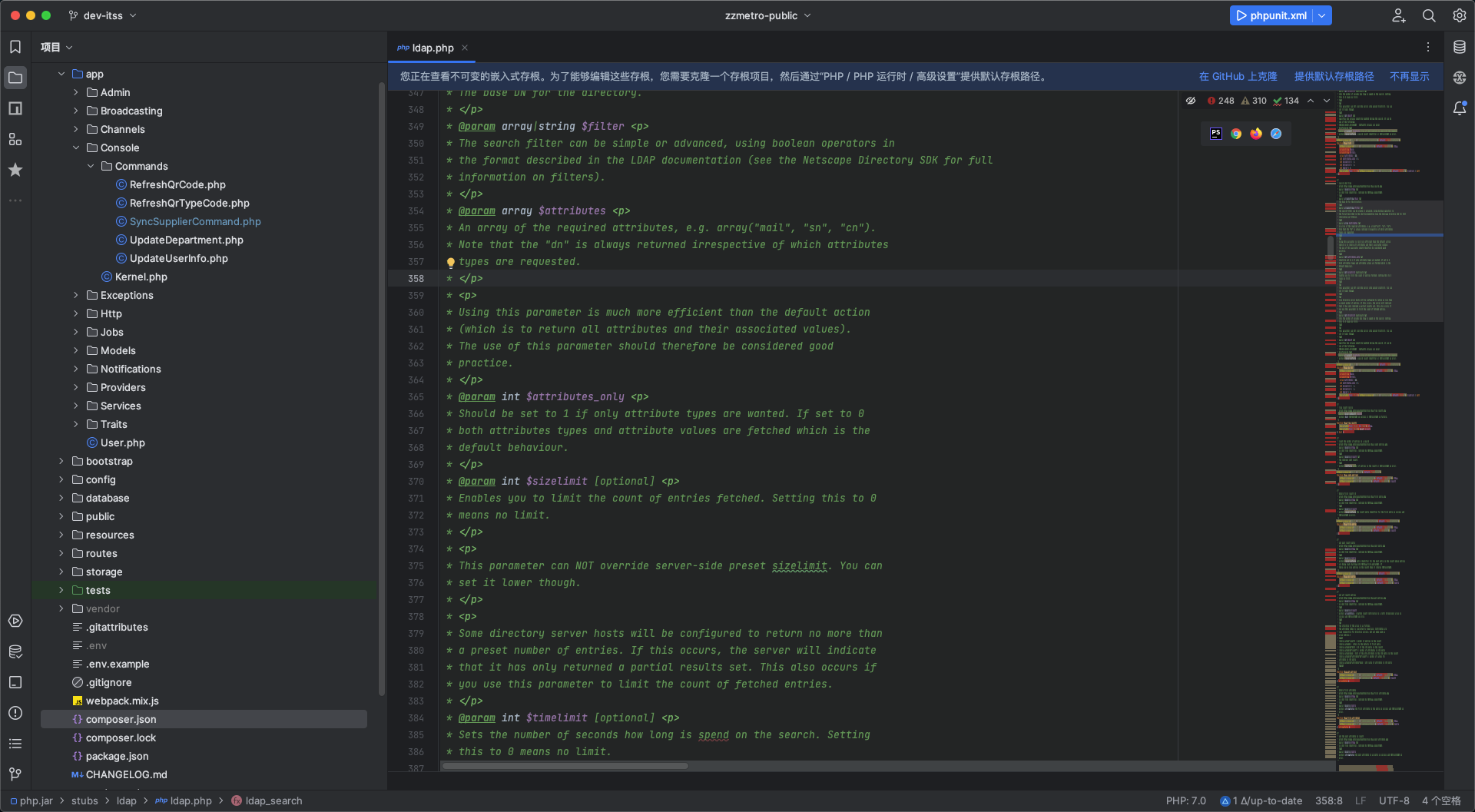Image resolution: width=1475 pixels, height=812 pixels.
Task: Expand the vendor folder
Action: 61,608
